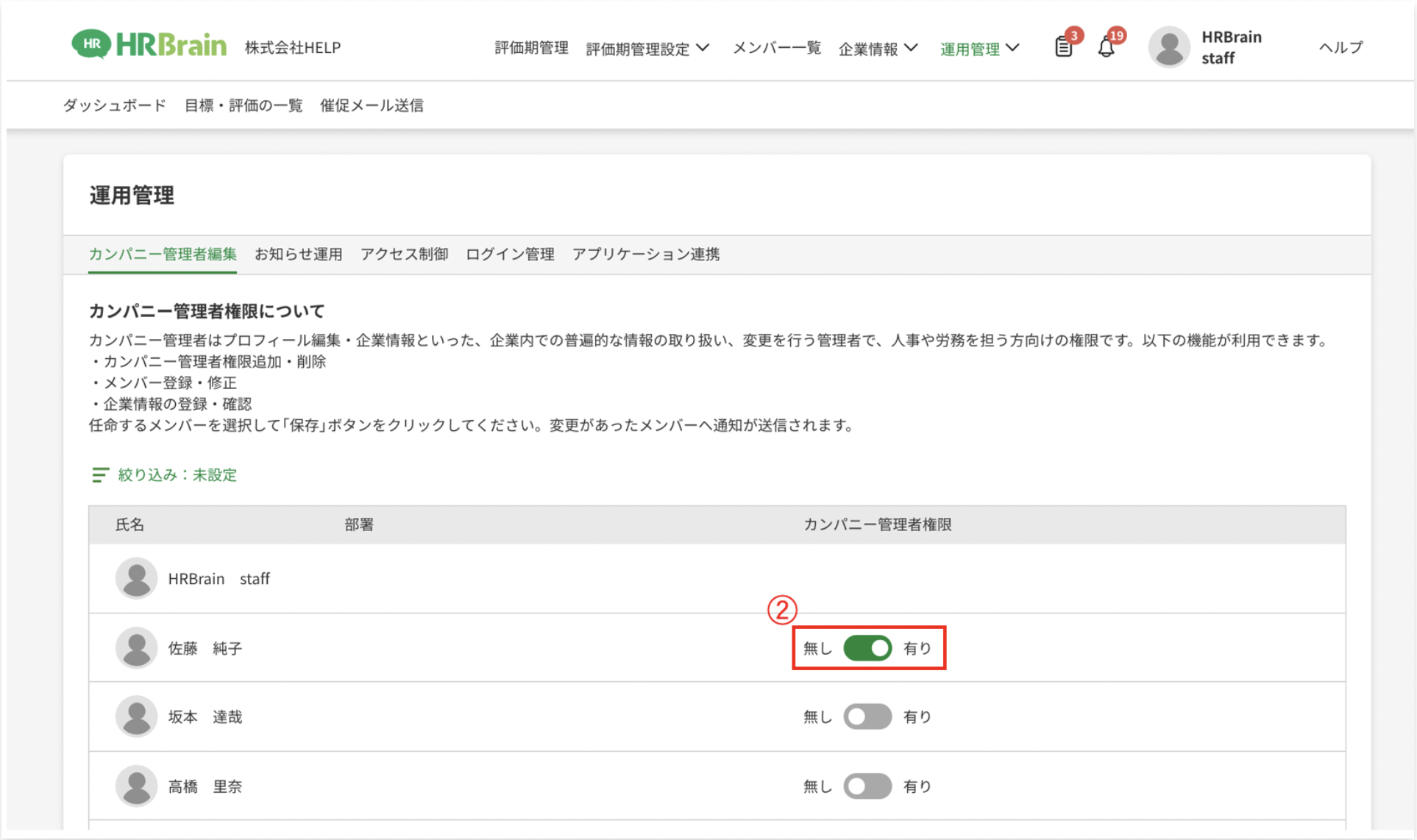Enable admin permission for 坂本 達哉
This screenshot has width=1417, height=840.
point(867,716)
